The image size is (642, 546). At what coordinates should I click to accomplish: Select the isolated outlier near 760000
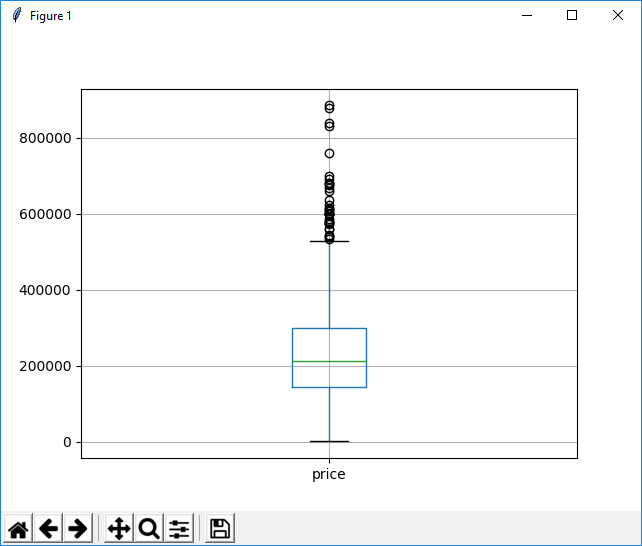click(329, 153)
